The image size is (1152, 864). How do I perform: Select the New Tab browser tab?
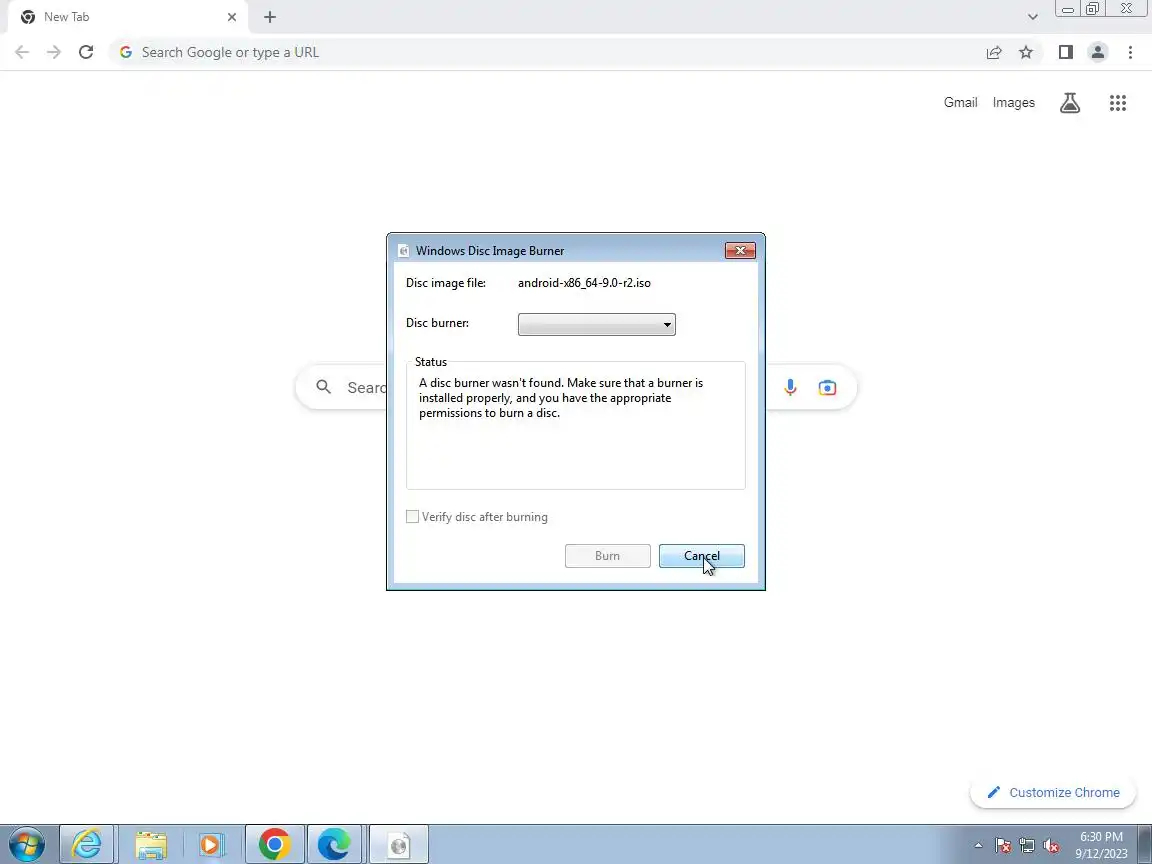pos(129,17)
